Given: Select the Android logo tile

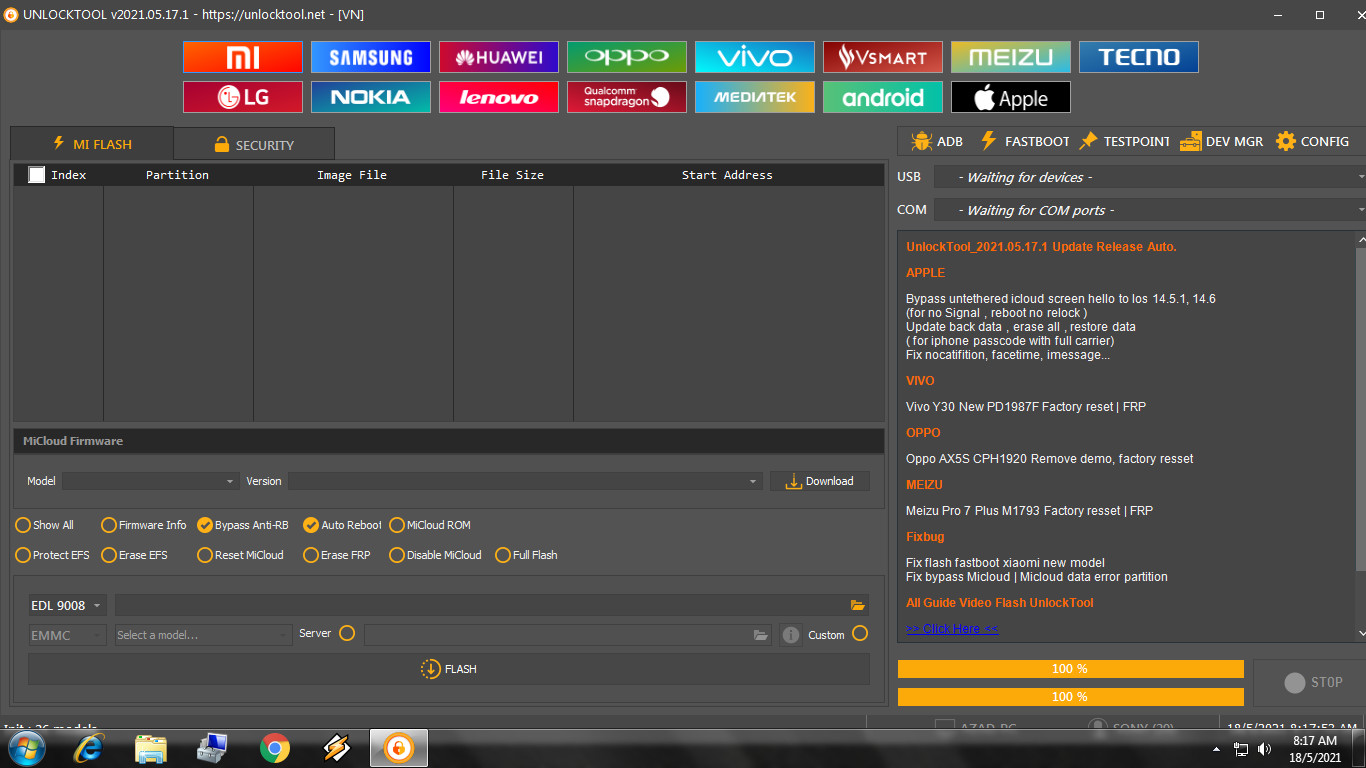Looking at the screenshot, I should click(883, 97).
